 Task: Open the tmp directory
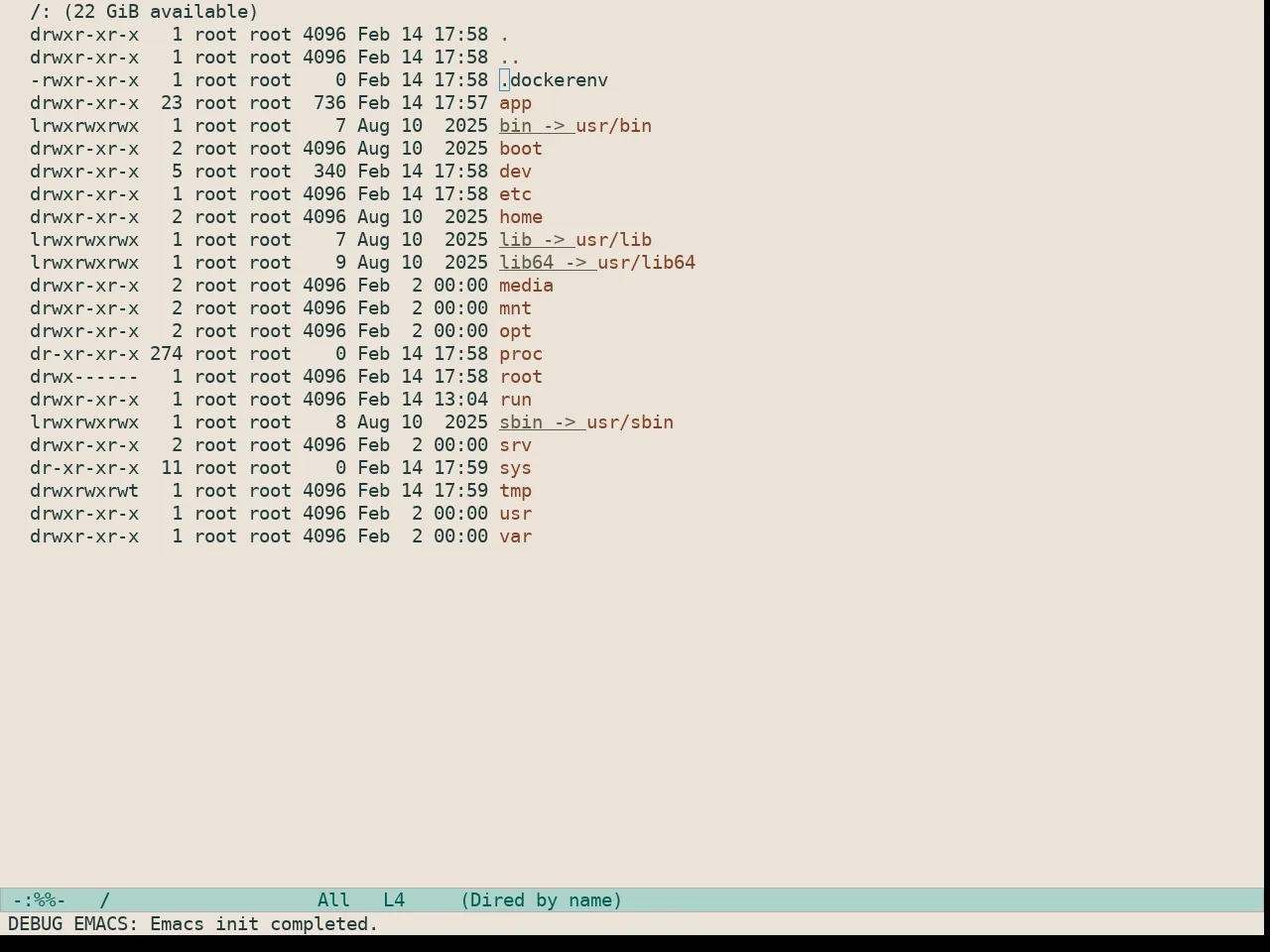(x=515, y=491)
